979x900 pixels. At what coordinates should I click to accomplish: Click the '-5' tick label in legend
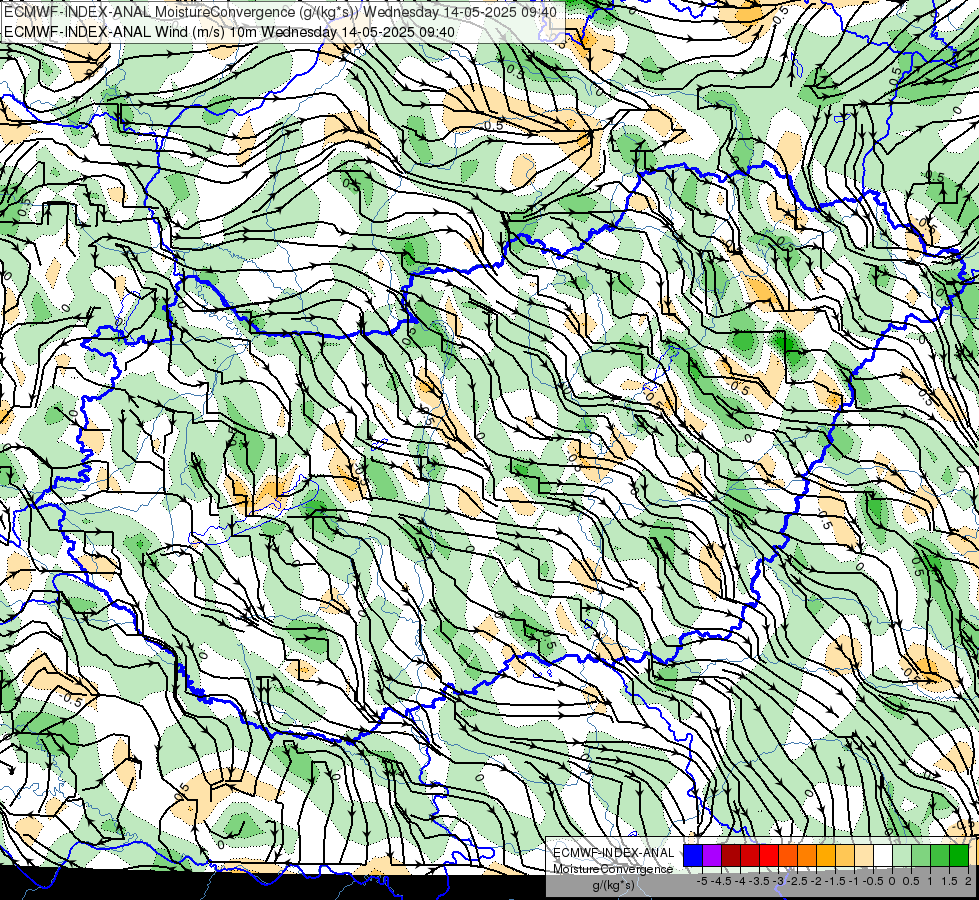tap(702, 881)
